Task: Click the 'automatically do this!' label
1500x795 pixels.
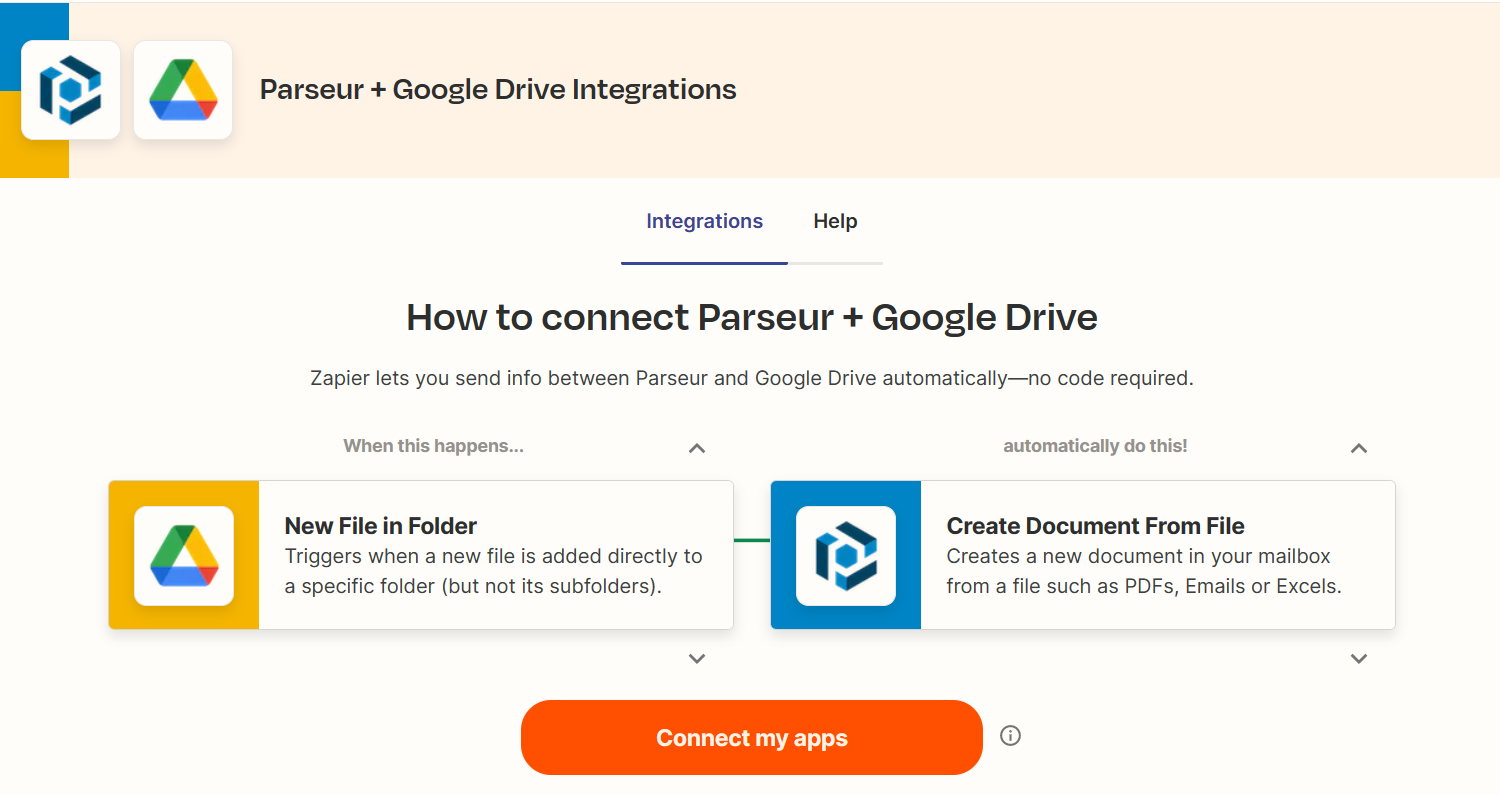Action: click(1095, 445)
